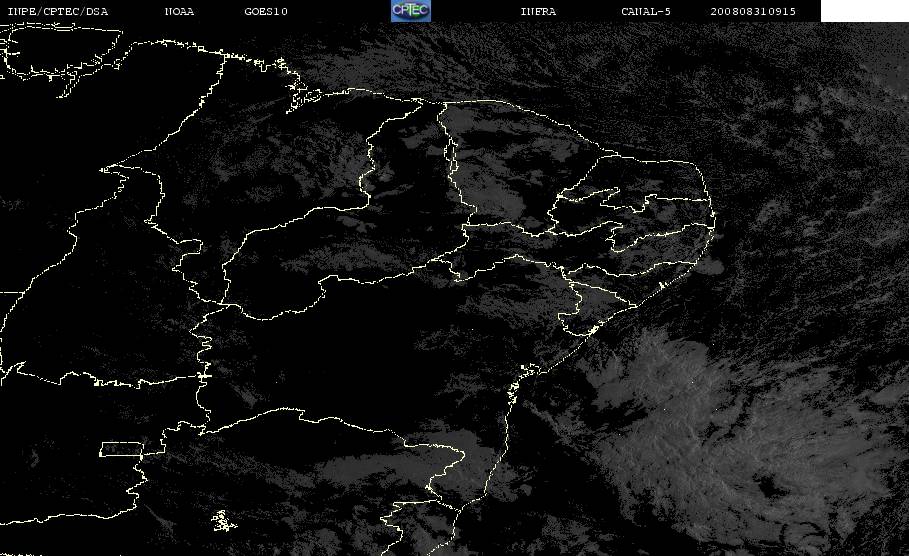The height and width of the screenshot is (556, 909).
Task: Click the GOES10 satellite label
Action: pos(266,11)
